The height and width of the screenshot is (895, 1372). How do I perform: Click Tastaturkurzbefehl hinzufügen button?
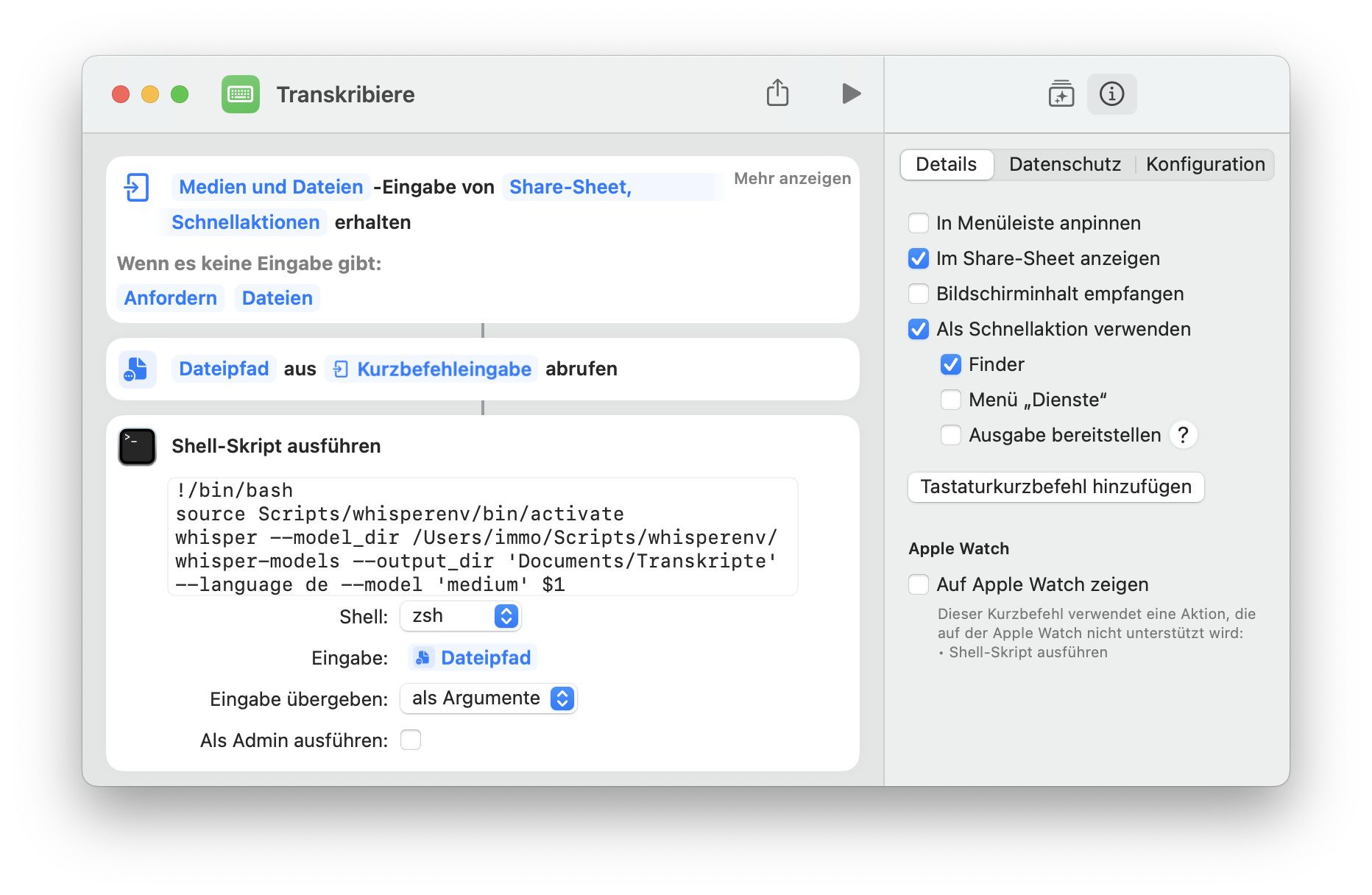pos(1055,487)
